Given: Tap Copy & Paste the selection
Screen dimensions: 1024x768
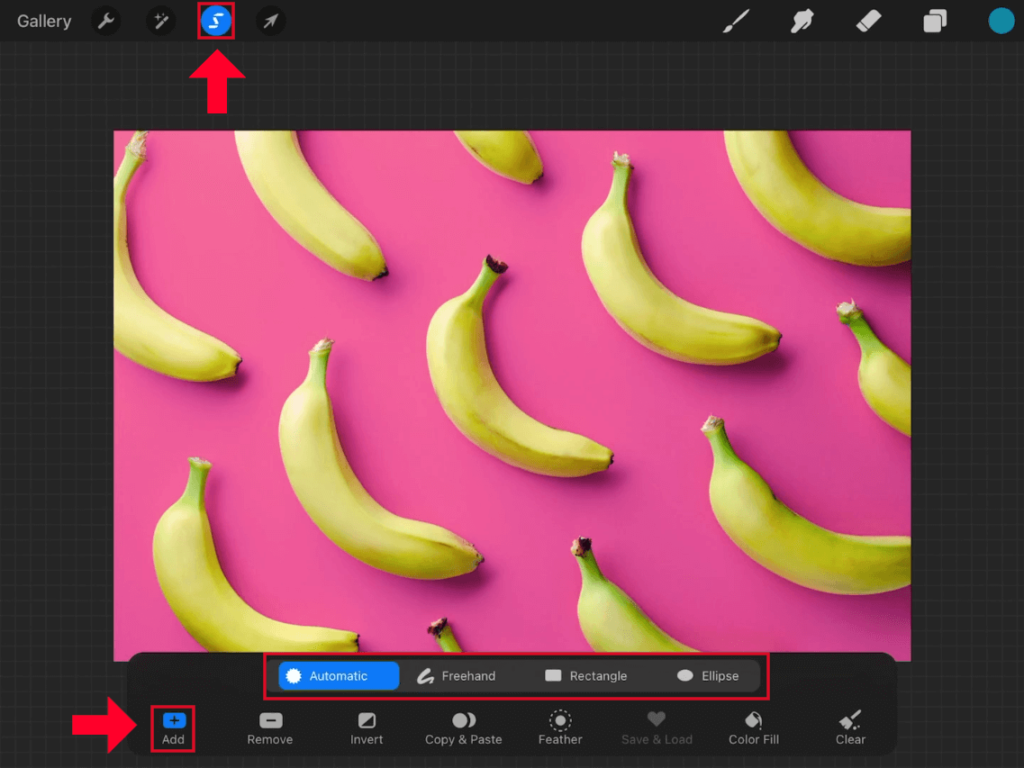Looking at the screenshot, I should 463,728.
